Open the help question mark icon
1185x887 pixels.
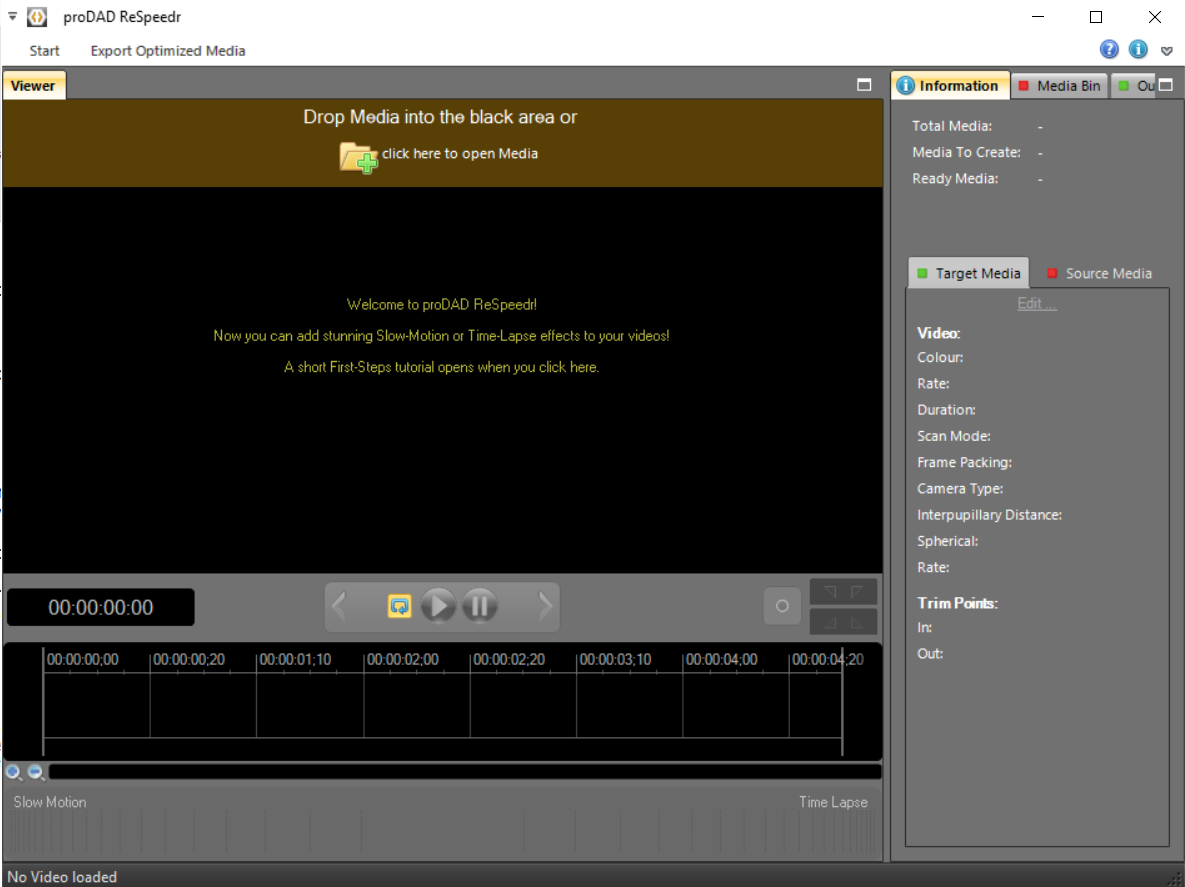(1109, 50)
